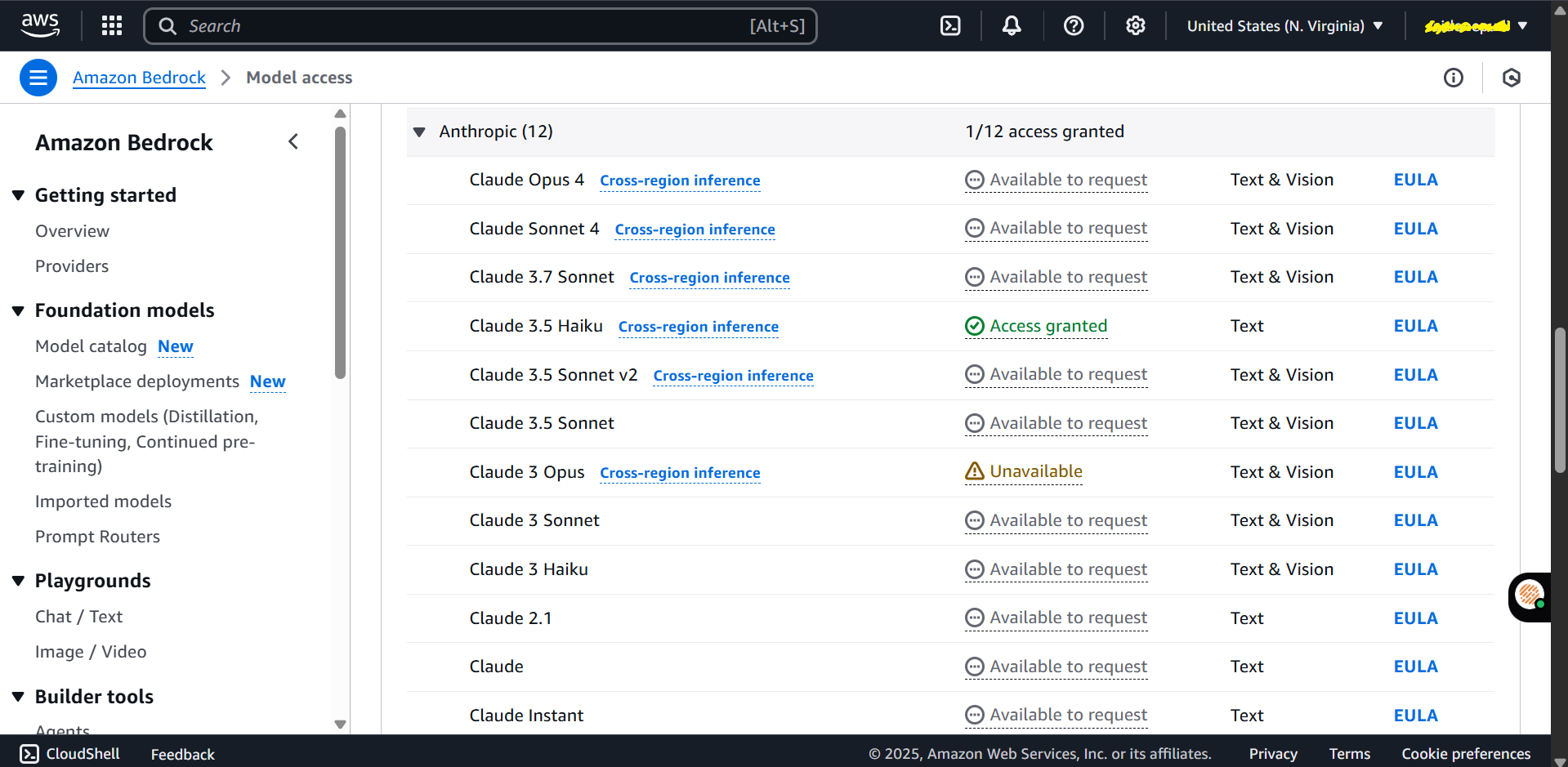Screen dimensions: 1568x767
Task: Click the search magnifier icon
Action: 168,26
